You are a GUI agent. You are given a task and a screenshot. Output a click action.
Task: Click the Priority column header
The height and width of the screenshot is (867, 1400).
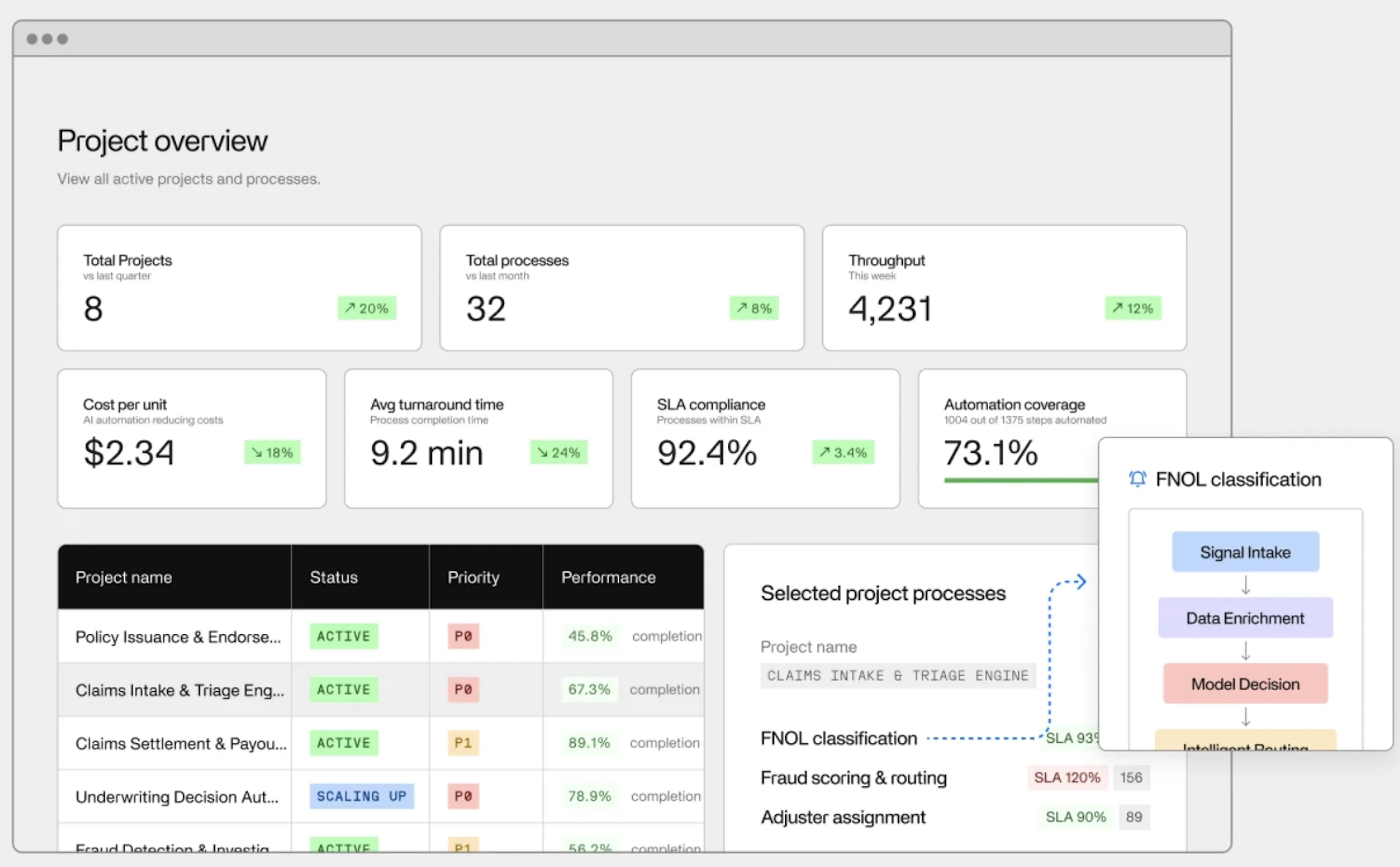pos(486,577)
